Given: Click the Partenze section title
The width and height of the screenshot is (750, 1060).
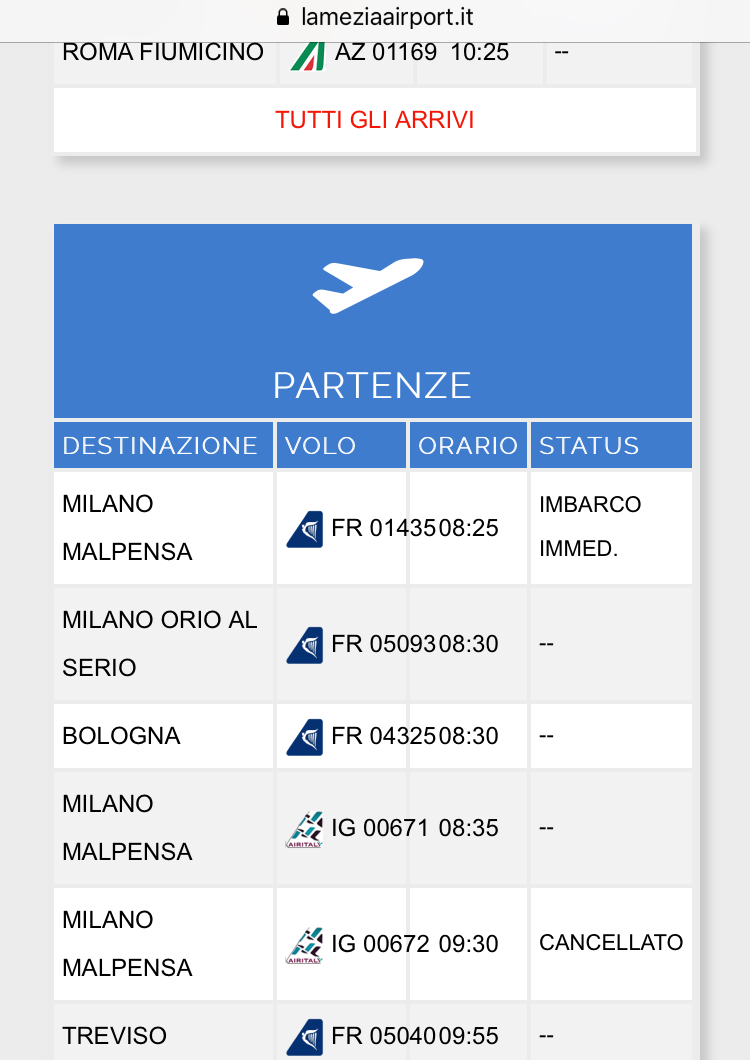Looking at the screenshot, I should [x=372, y=386].
